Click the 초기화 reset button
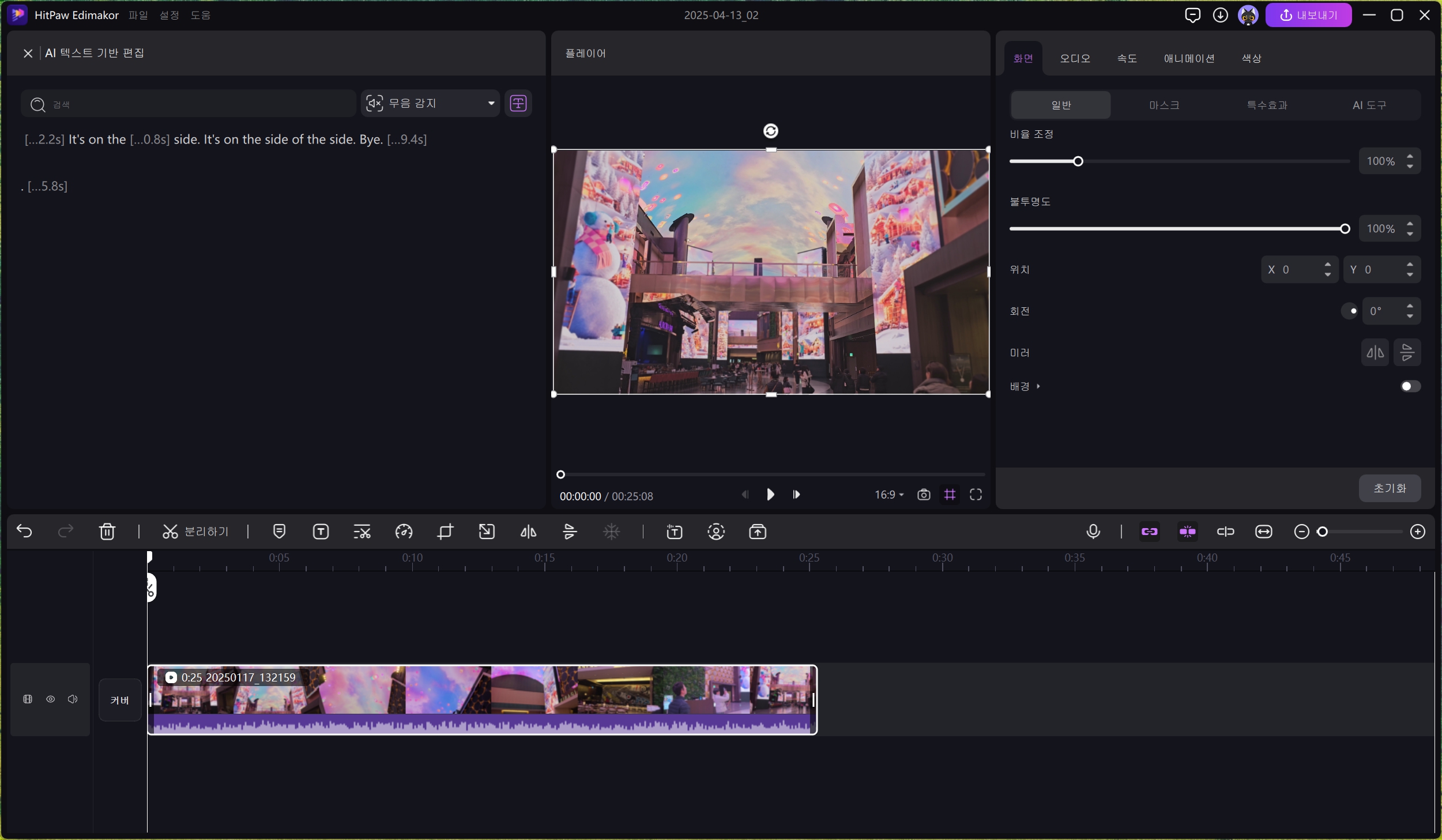The height and width of the screenshot is (840, 1442). [1390, 488]
